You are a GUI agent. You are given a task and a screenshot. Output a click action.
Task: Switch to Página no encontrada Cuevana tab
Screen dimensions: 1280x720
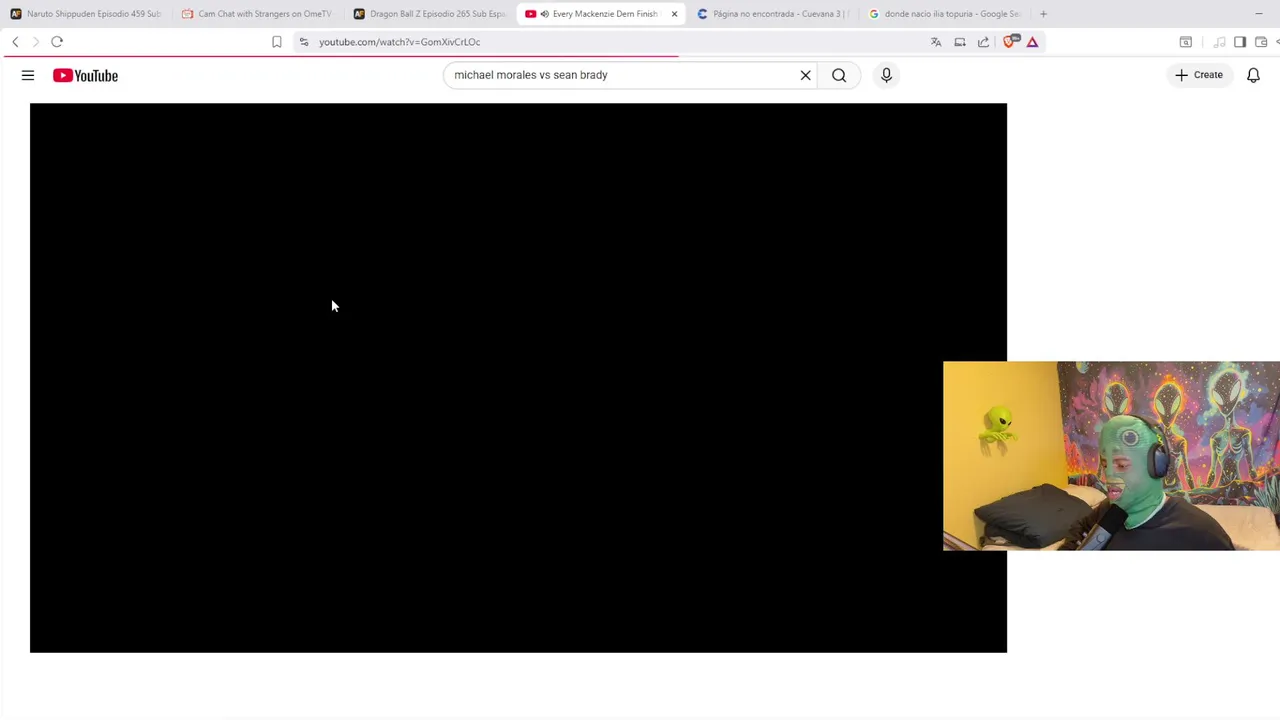[x=773, y=14]
